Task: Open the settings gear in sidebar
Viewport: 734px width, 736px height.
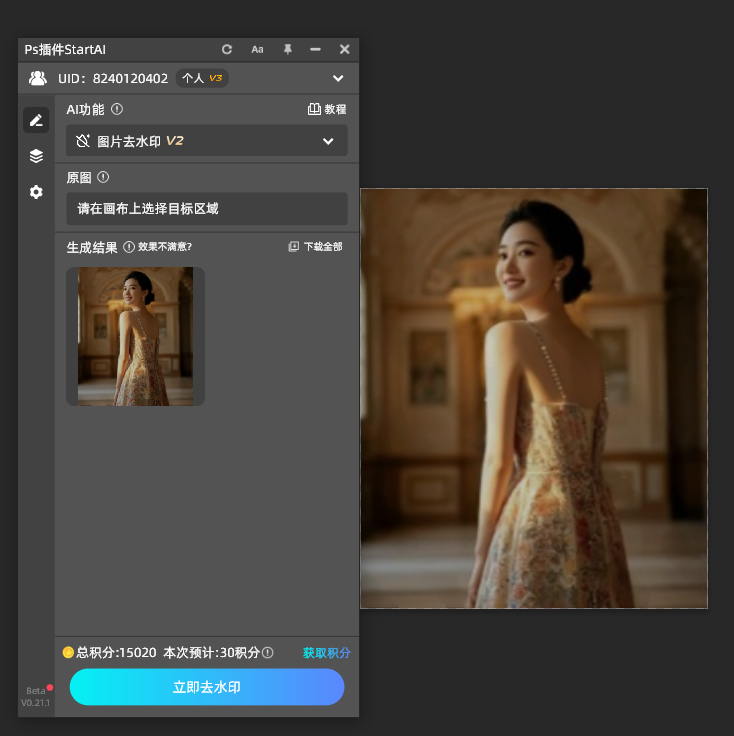Action: (36, 192)
